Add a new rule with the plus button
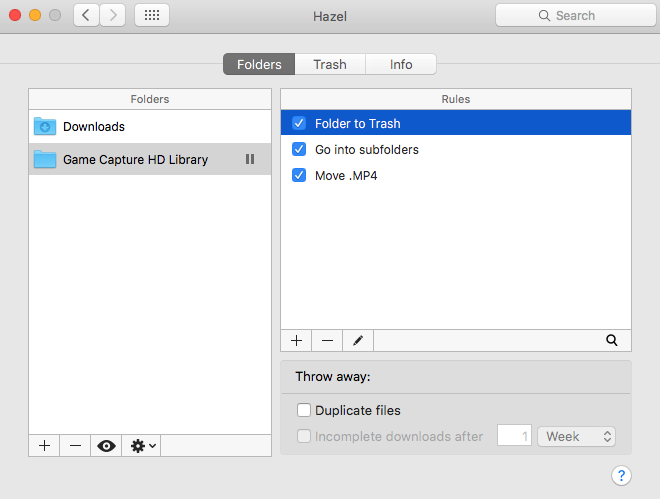660x499 pixels. pyautogui.click(x=296, y=340)
